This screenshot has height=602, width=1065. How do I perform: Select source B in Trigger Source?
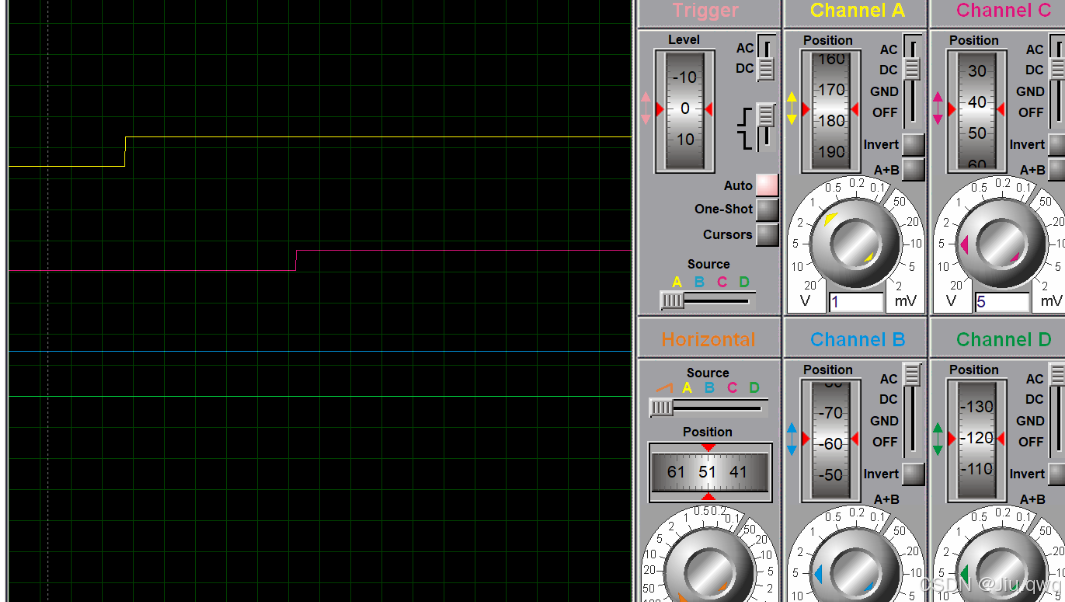(x=699, y=281)
